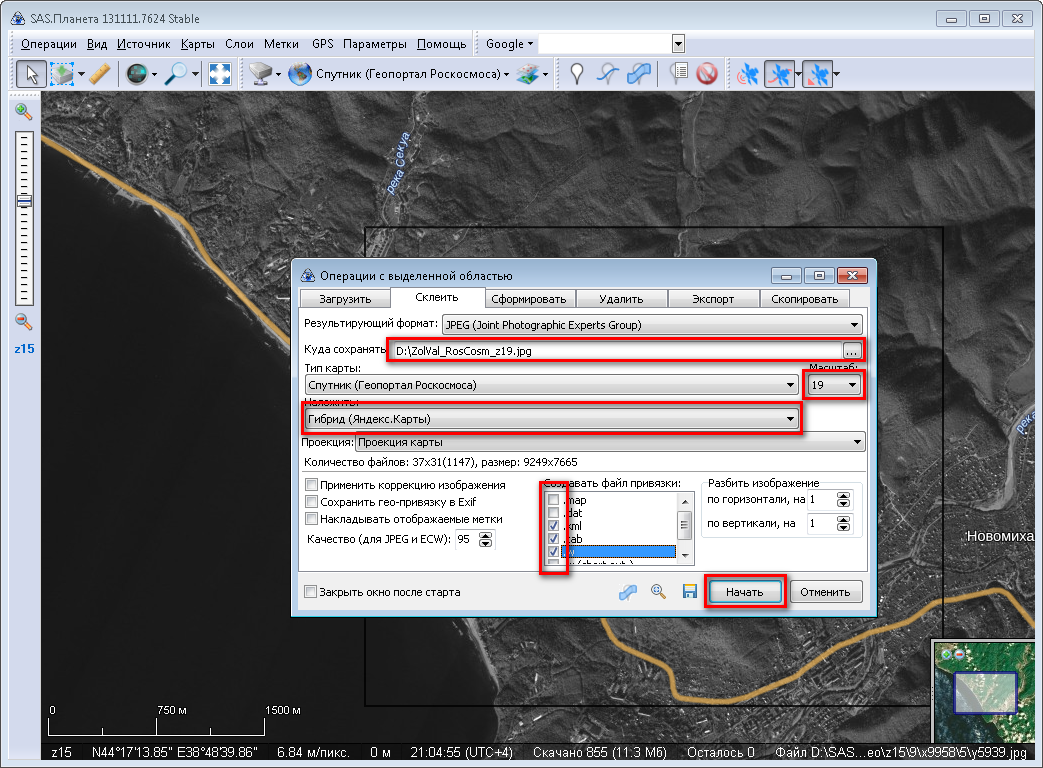Viewport: 1043px width, 768px height.
Task: Uncheck the .tab binding file checkbox
Action: (x=553, y=539)
